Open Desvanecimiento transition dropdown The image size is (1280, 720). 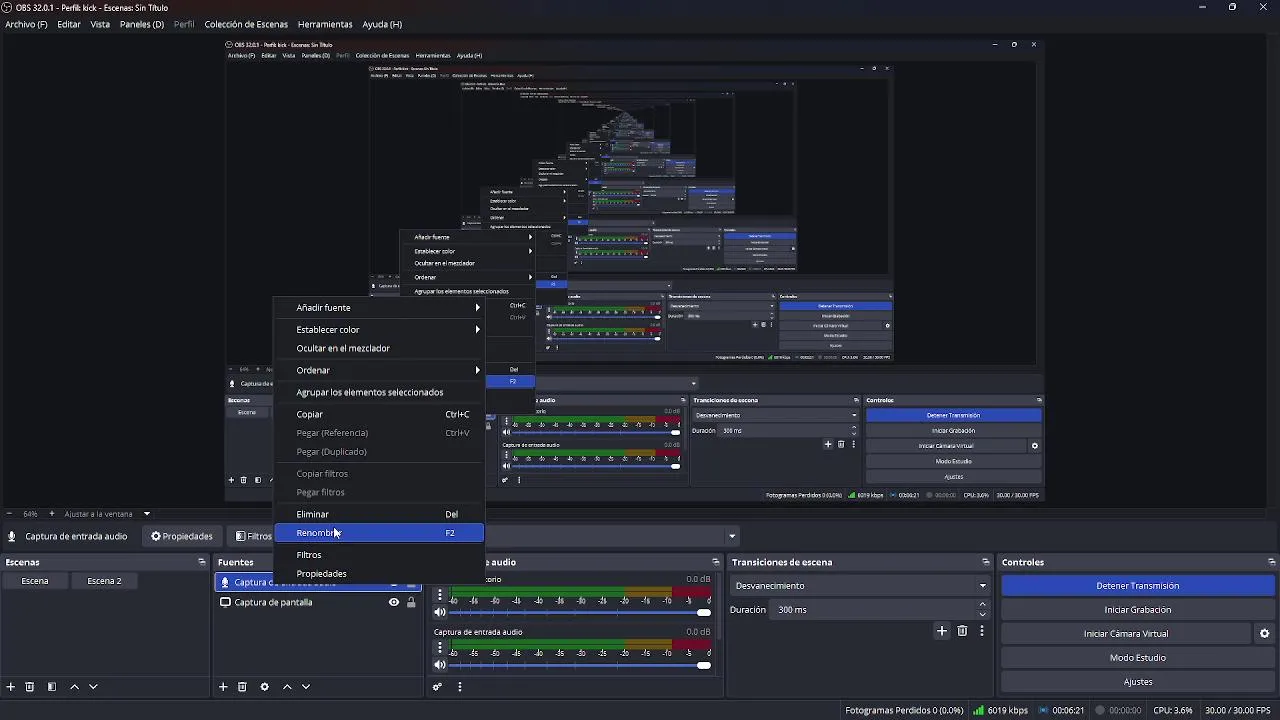pyautogui.click(x=860, y=586)
